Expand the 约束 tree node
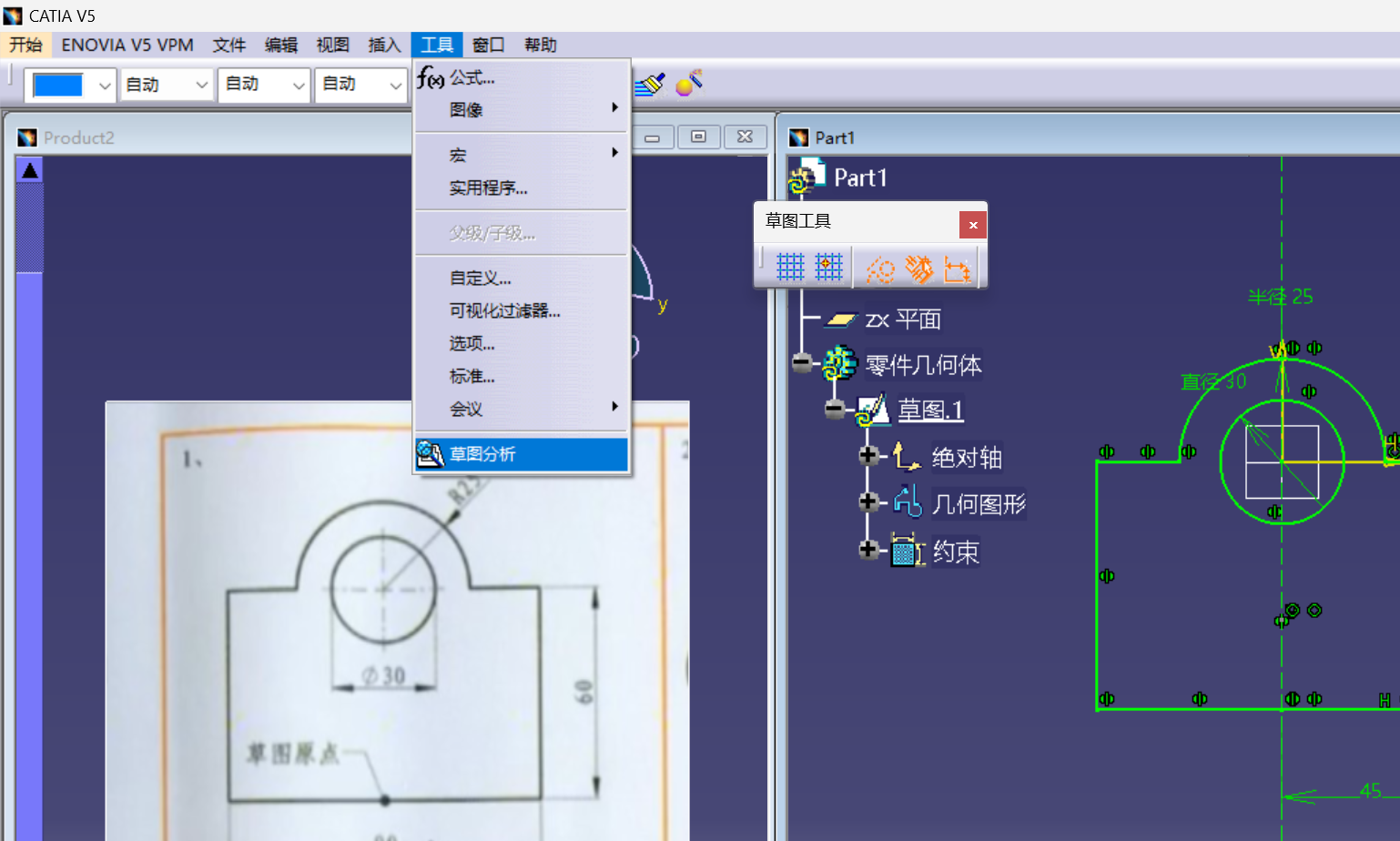The height and width of the screenshot is (841, 1400). (868, 549)
